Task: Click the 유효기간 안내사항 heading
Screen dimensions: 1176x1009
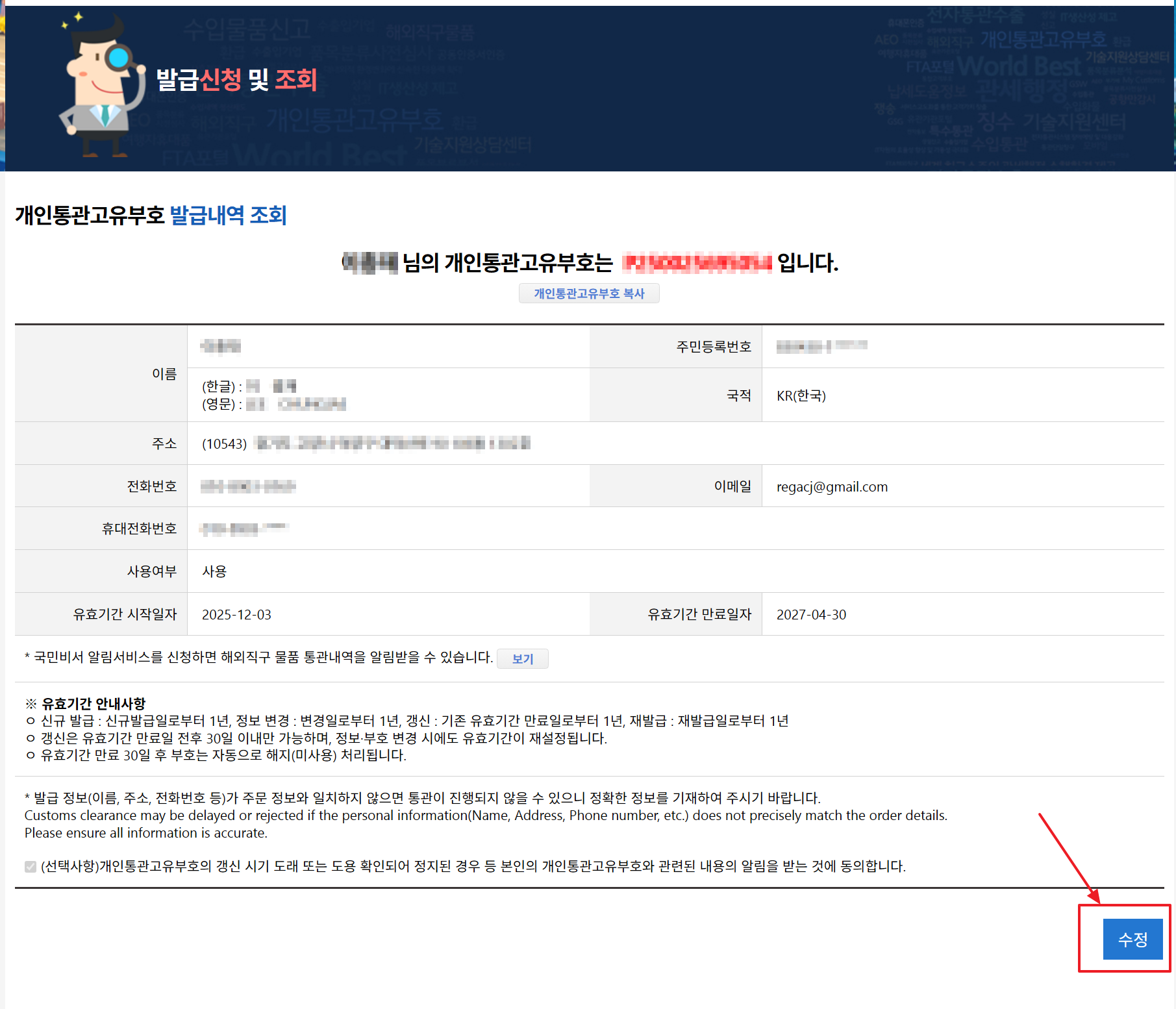Action: (93, 703)
